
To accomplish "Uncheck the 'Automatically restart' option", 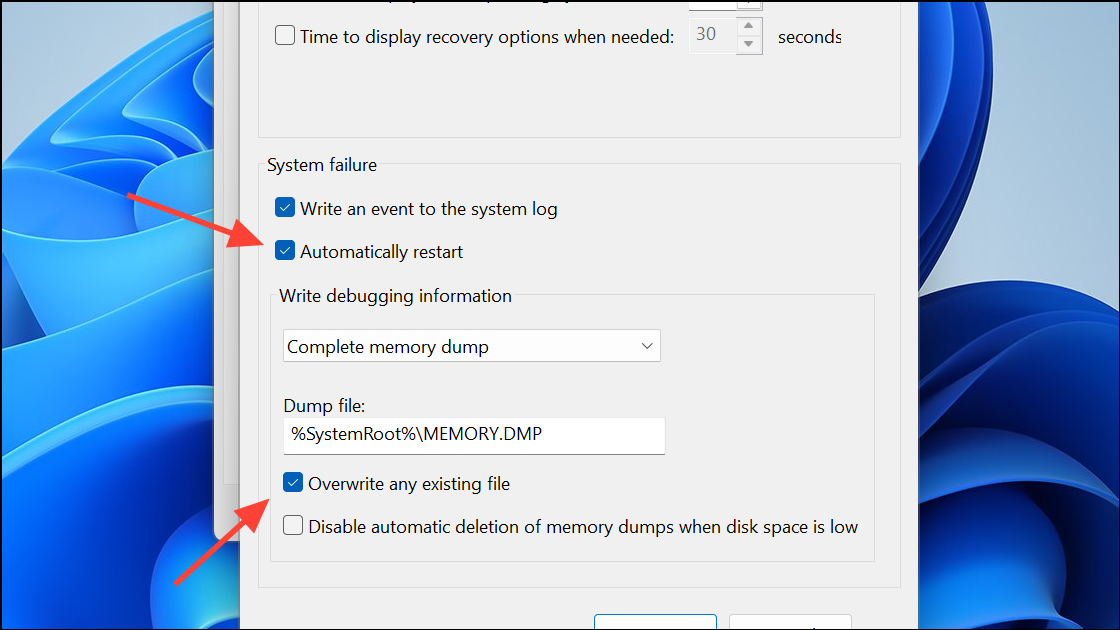I will [x=285, y=250].
